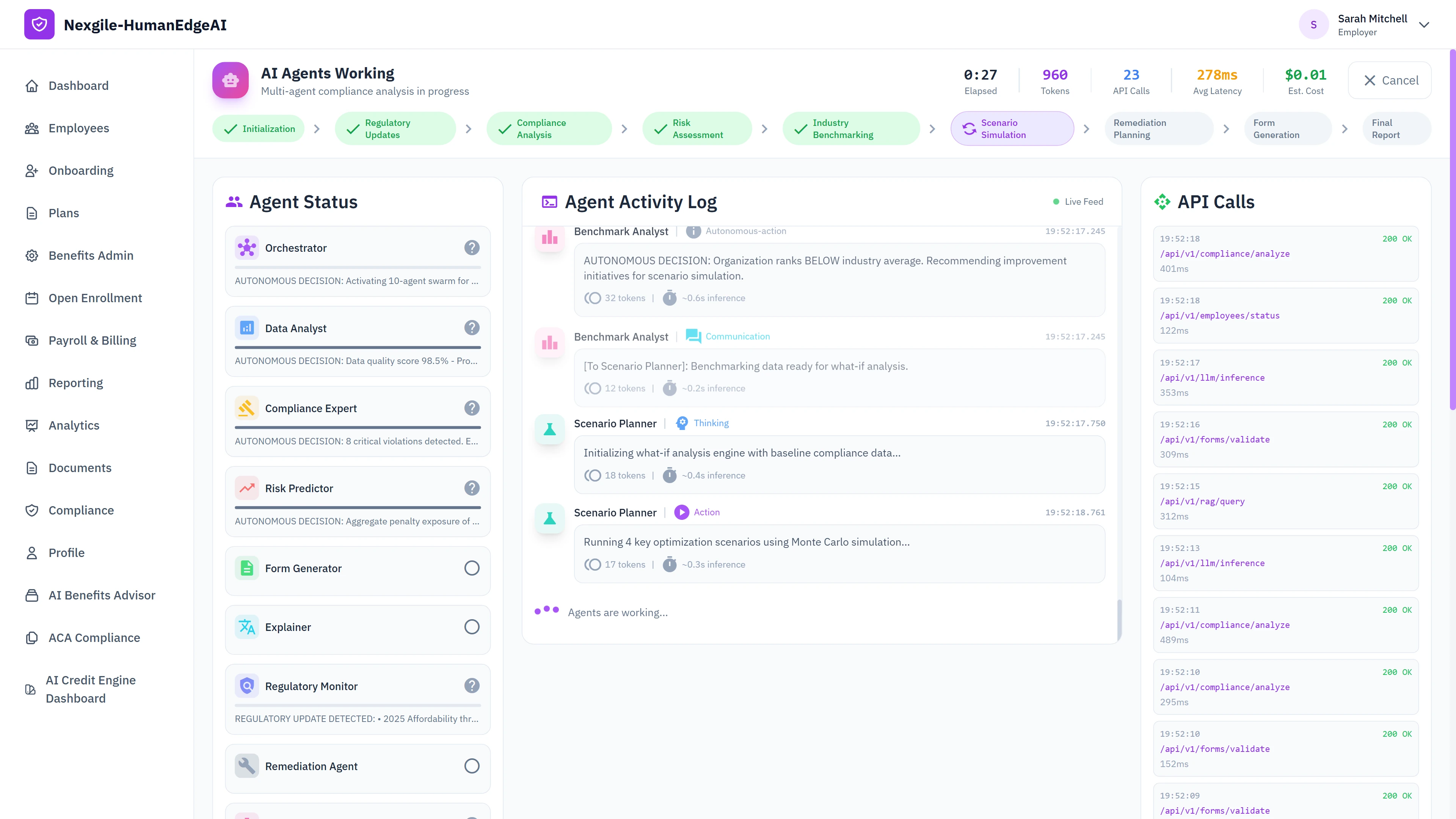Screen dimensions: 1456x819
Task: Select the Compliance Expert agent icon
Action: (246, 408)
